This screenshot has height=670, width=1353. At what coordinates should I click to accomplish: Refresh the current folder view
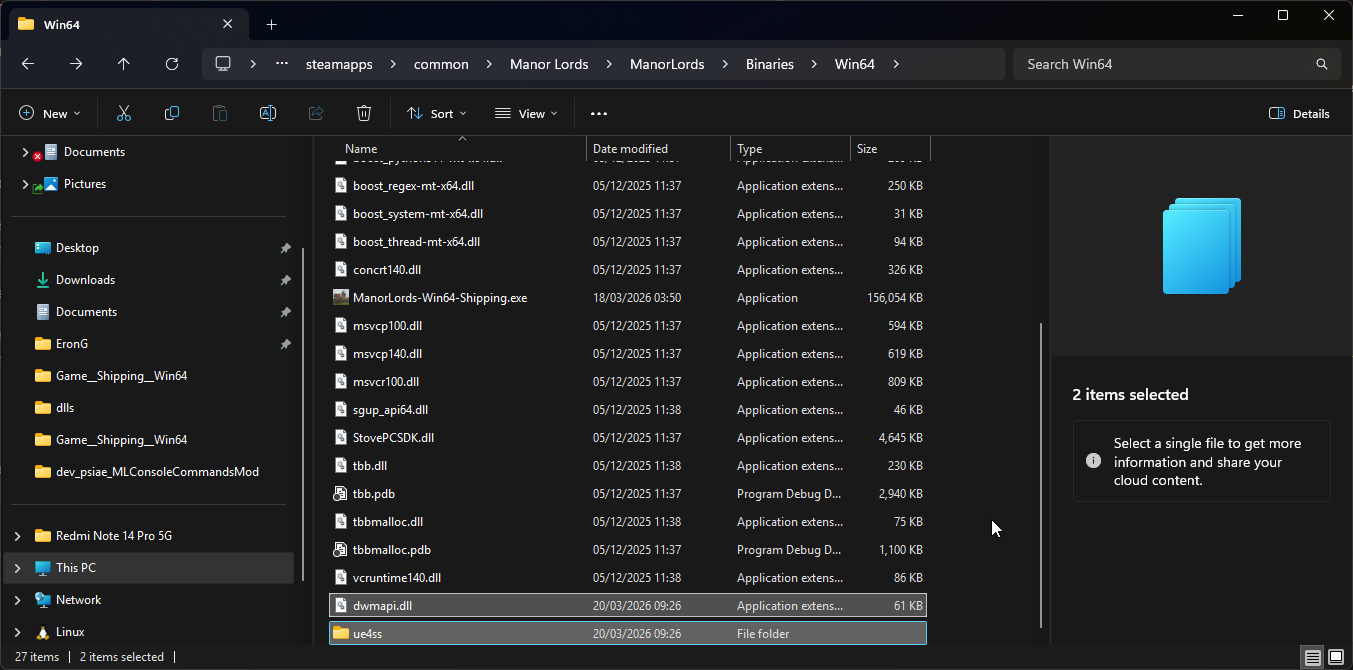click(x=172, y=64)
